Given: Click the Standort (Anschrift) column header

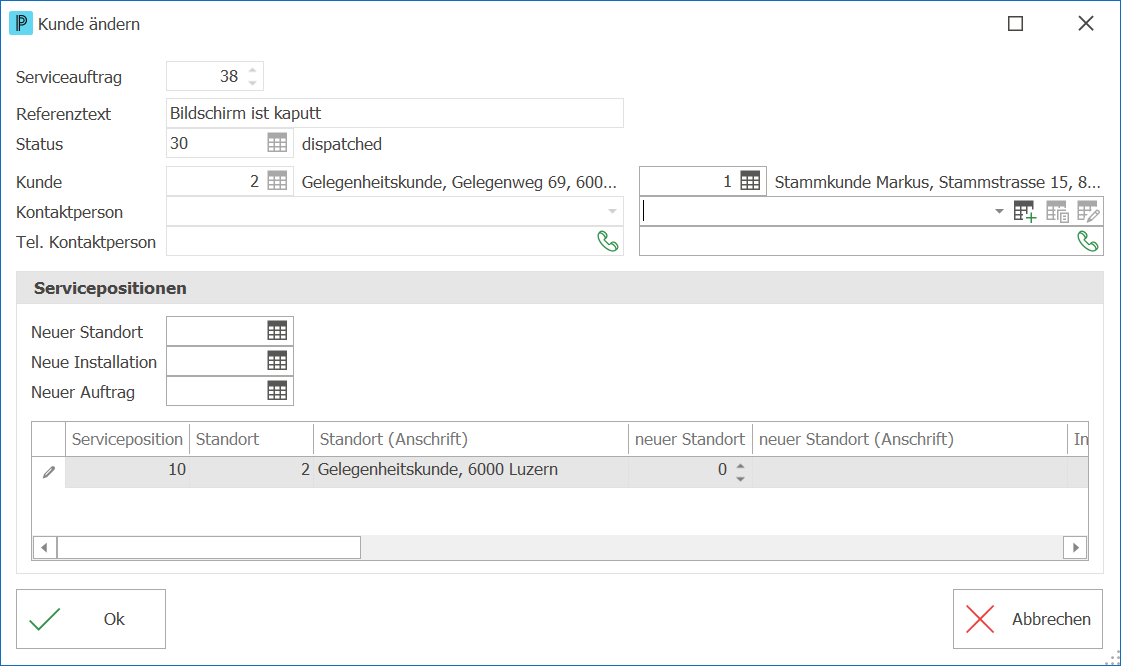Looking at the screenshot, I should point(471,439).
